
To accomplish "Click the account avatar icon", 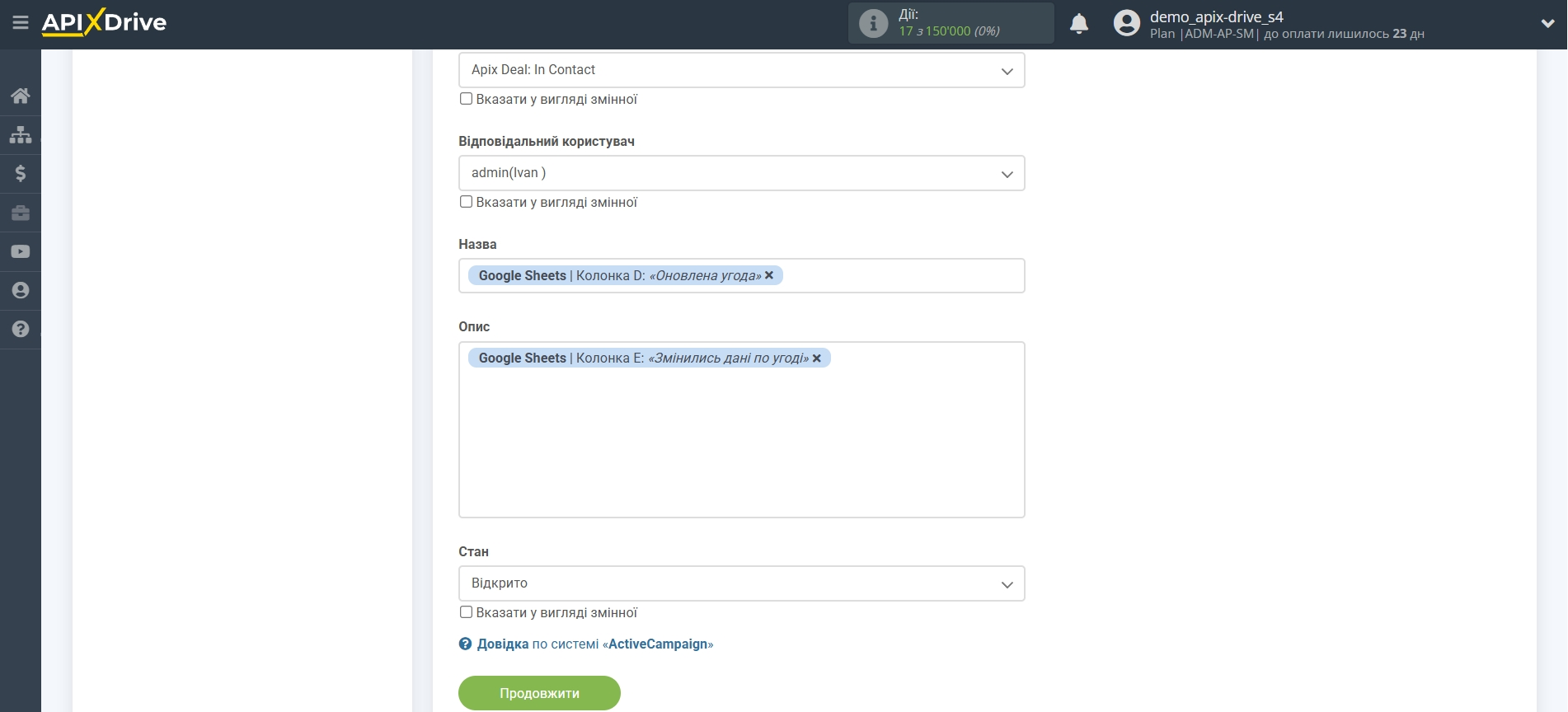I will pos(1127,23).
